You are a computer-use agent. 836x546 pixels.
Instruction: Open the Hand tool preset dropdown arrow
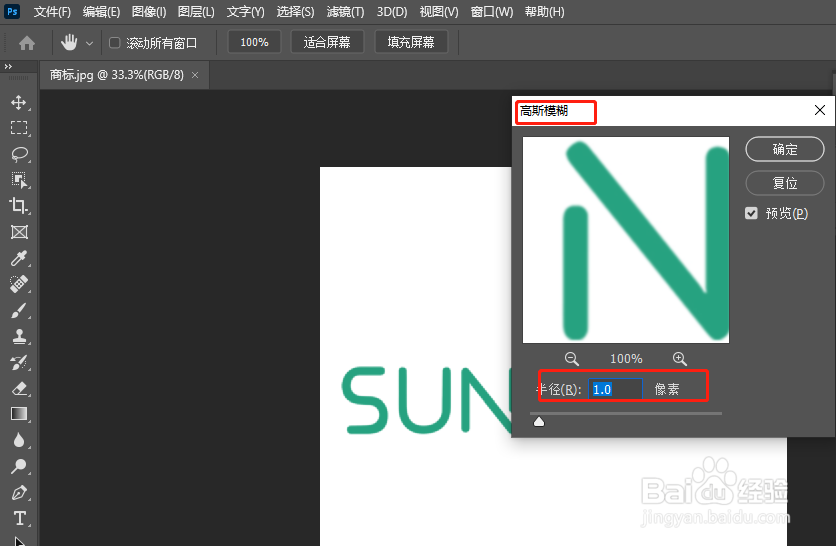coord(90,43)
